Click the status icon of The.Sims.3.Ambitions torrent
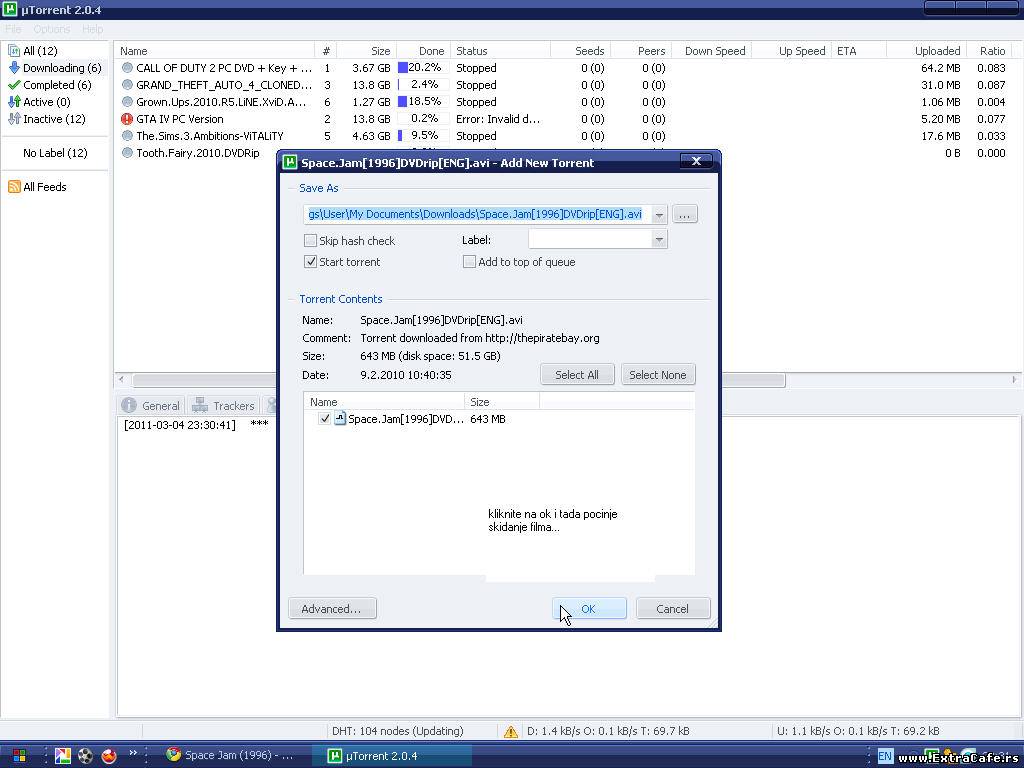The image size is (1024, 768). [127, 136]
